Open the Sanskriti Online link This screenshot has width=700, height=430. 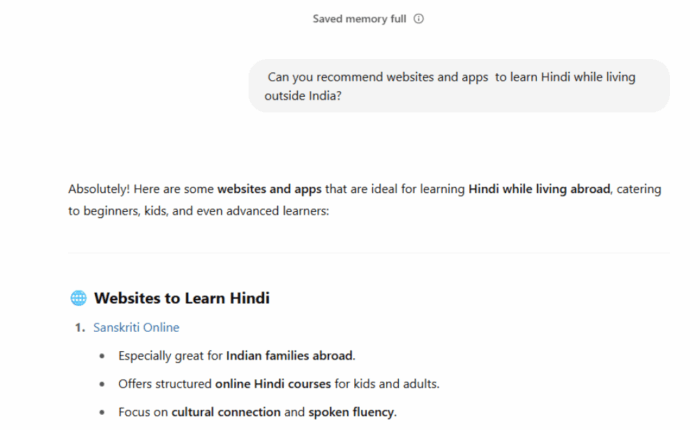pos(136,327)
